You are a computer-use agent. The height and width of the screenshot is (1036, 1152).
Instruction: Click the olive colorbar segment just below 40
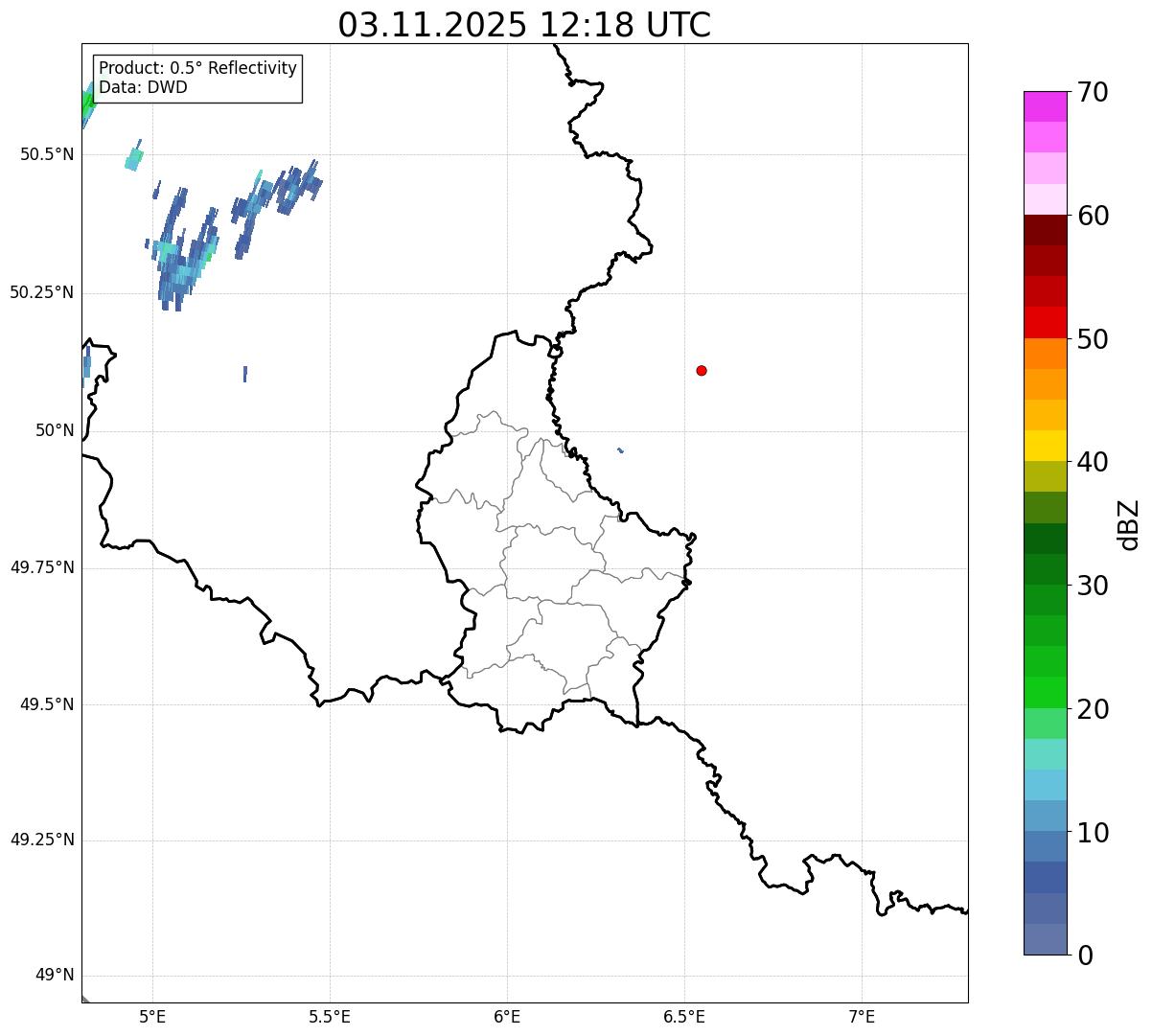(1045, 477)
